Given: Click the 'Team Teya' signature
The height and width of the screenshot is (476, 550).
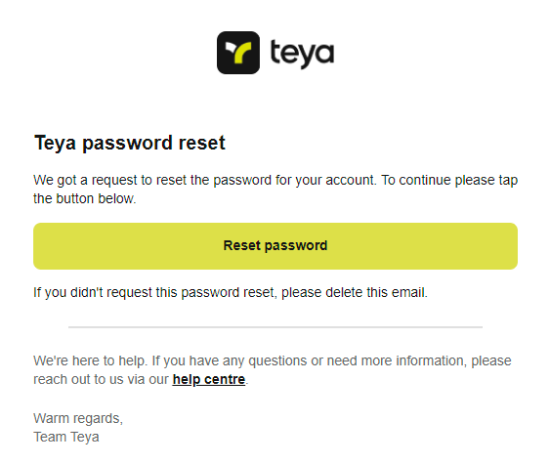Looking at the screenshot, I should pyautogui.click(x=66, y=437).
